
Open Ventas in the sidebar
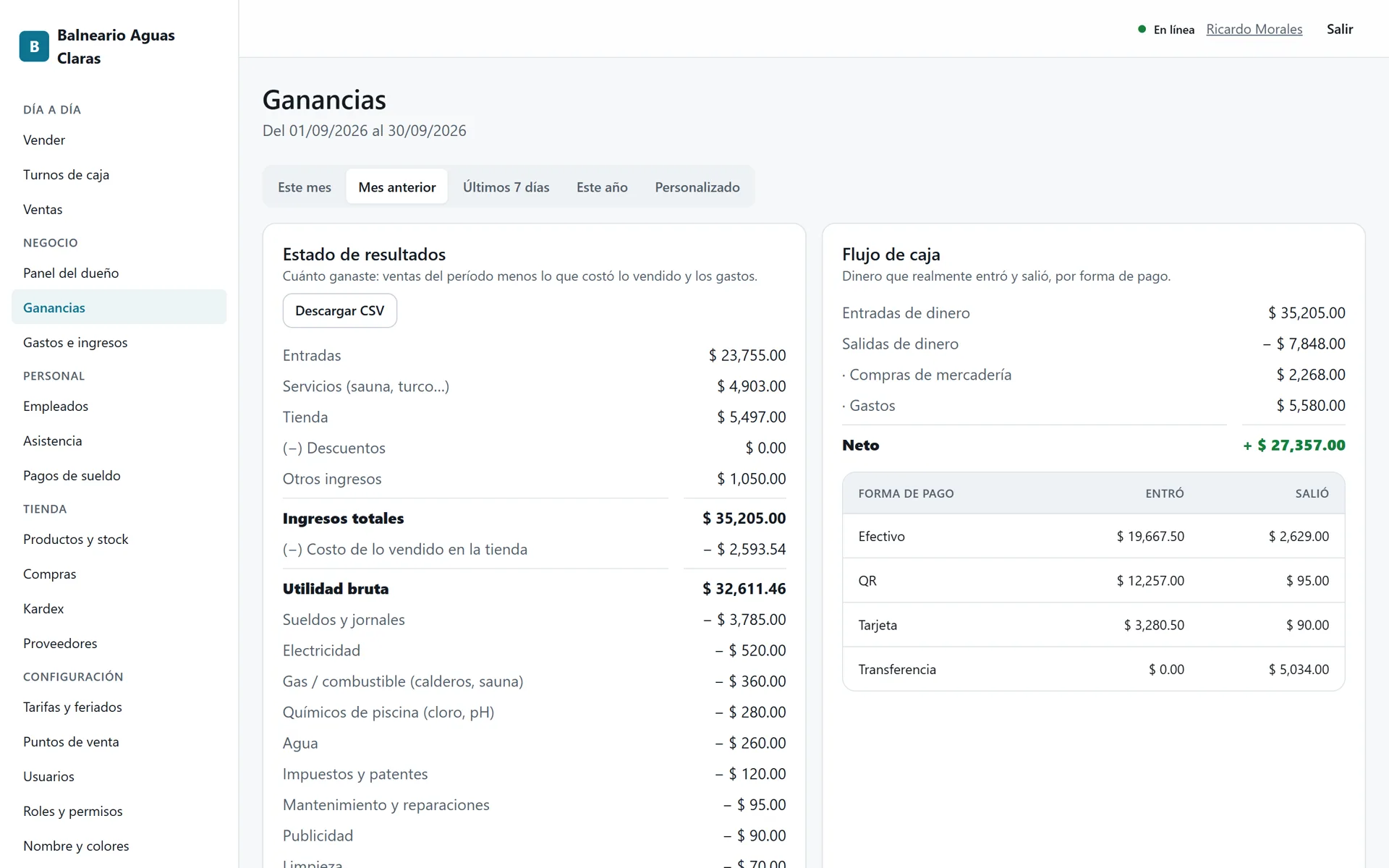tap(119, 210)
